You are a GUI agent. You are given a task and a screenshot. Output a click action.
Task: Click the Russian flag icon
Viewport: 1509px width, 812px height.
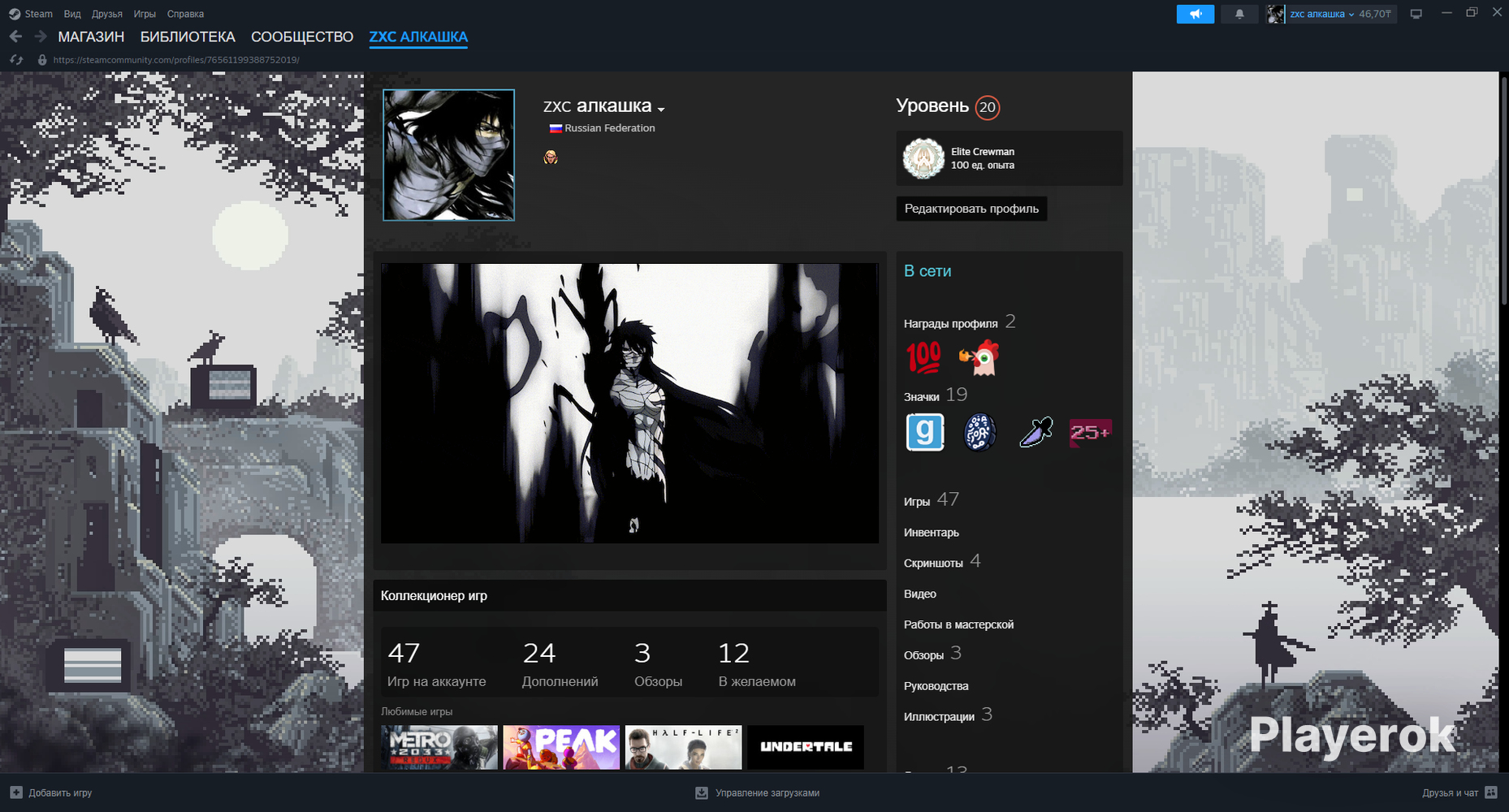(556, 128)
